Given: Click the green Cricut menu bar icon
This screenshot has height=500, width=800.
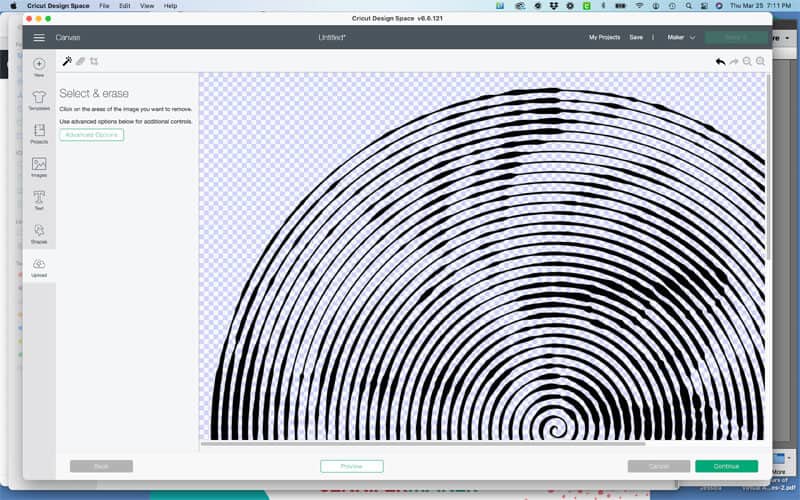Looking at the screenshot, I should 587,6.
